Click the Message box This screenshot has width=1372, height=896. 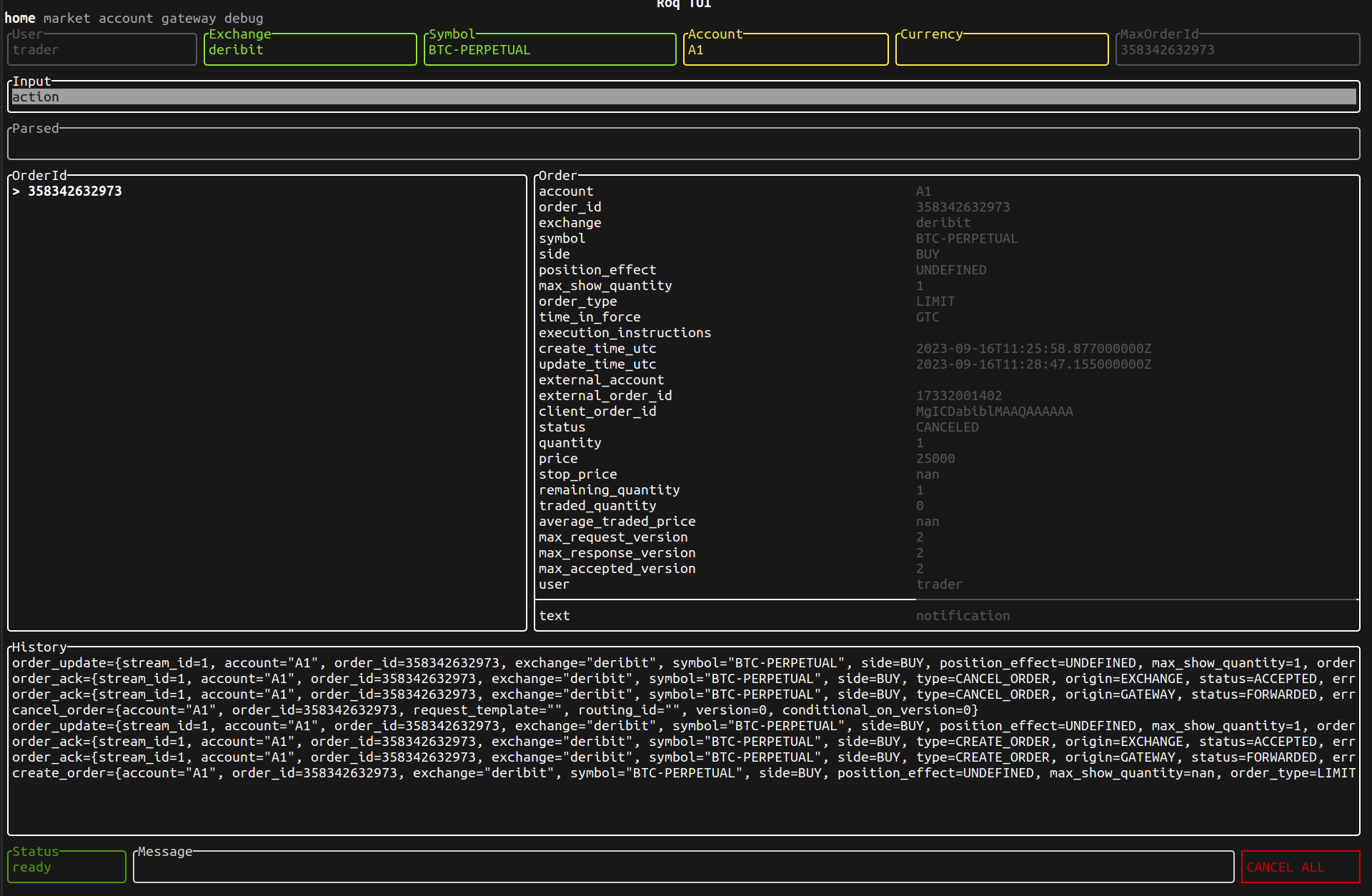point(684,867)
